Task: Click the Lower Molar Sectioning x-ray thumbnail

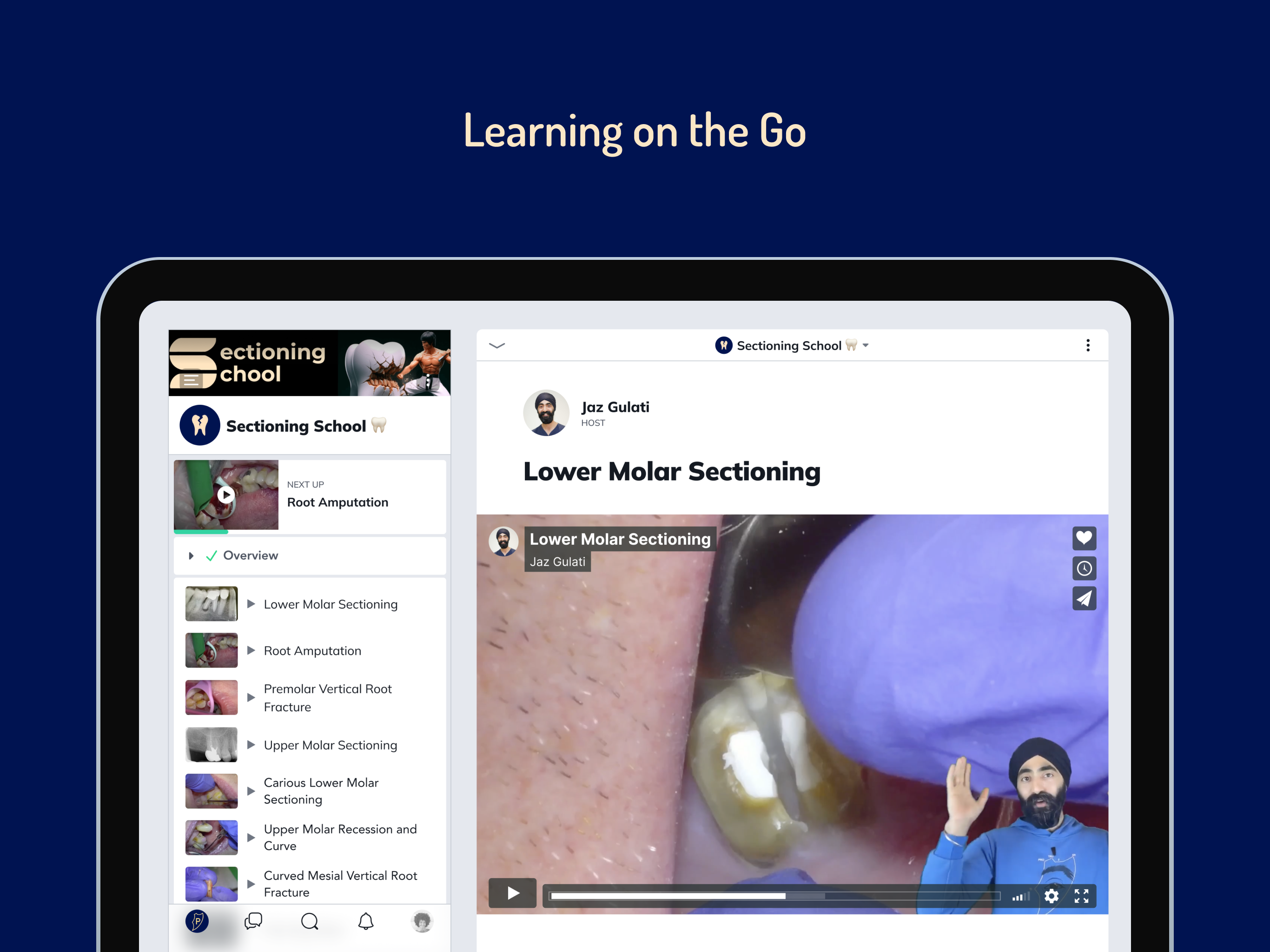Action: (x=212, y=603)
